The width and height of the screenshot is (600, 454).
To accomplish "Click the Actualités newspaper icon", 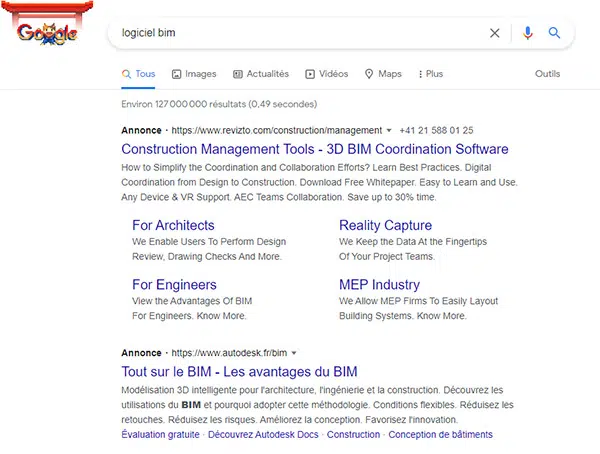I will (238, 74).
